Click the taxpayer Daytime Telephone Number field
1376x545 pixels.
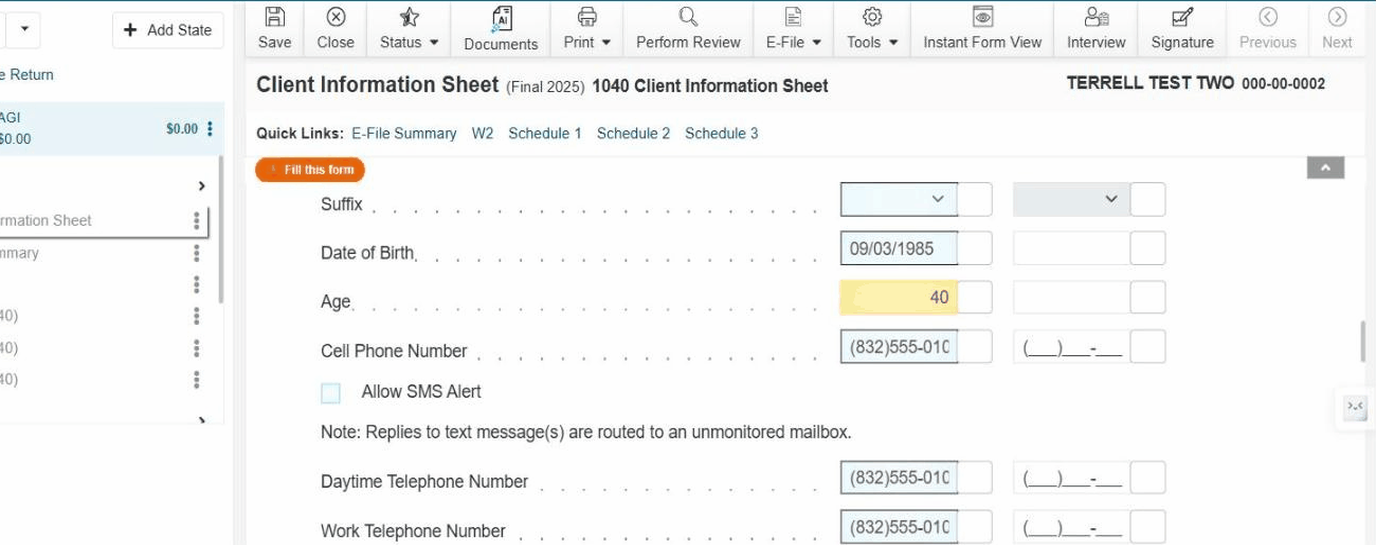[899, 477]
